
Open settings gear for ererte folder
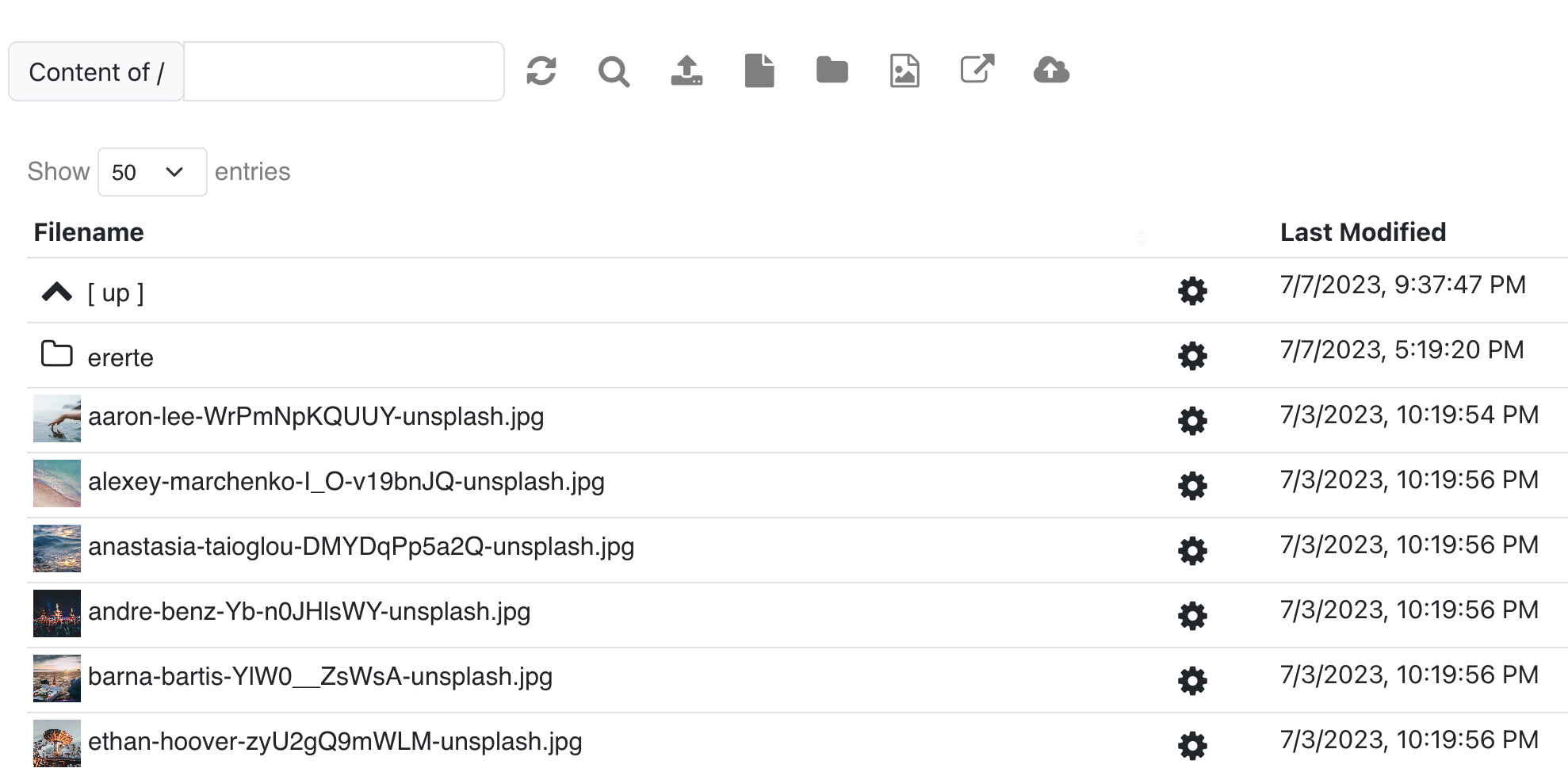point(1192,356)
